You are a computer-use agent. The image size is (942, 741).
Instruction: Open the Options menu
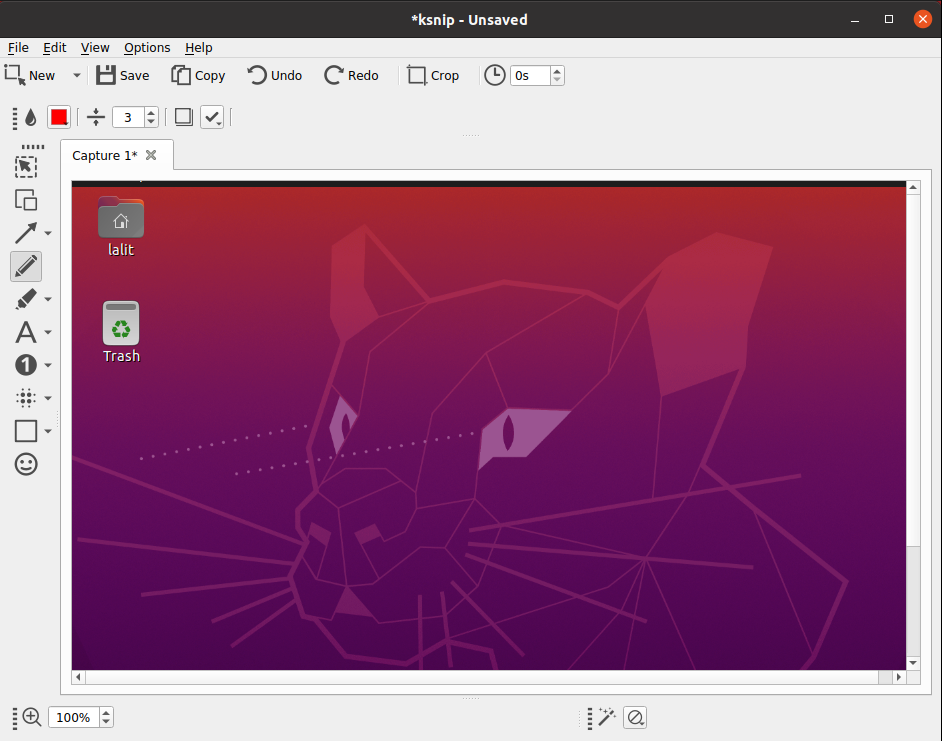(146, 47)
